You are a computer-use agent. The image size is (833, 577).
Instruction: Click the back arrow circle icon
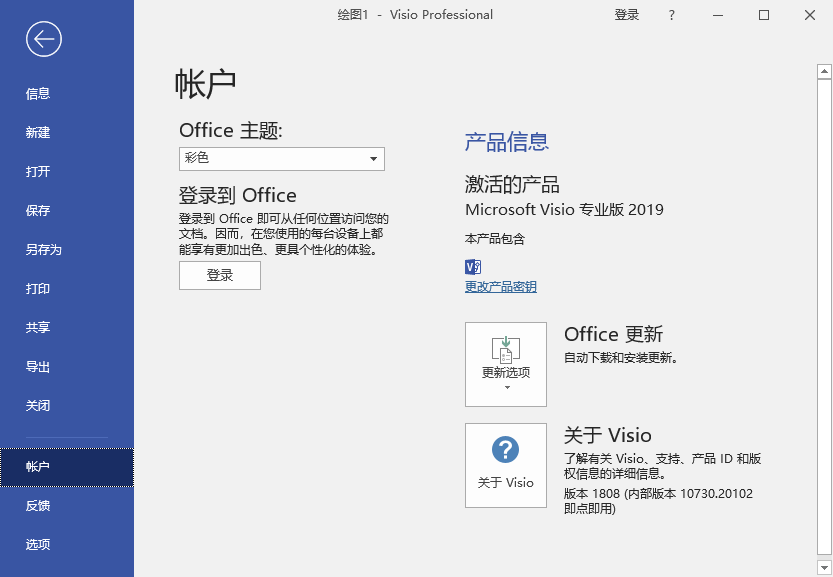[44, 39]
